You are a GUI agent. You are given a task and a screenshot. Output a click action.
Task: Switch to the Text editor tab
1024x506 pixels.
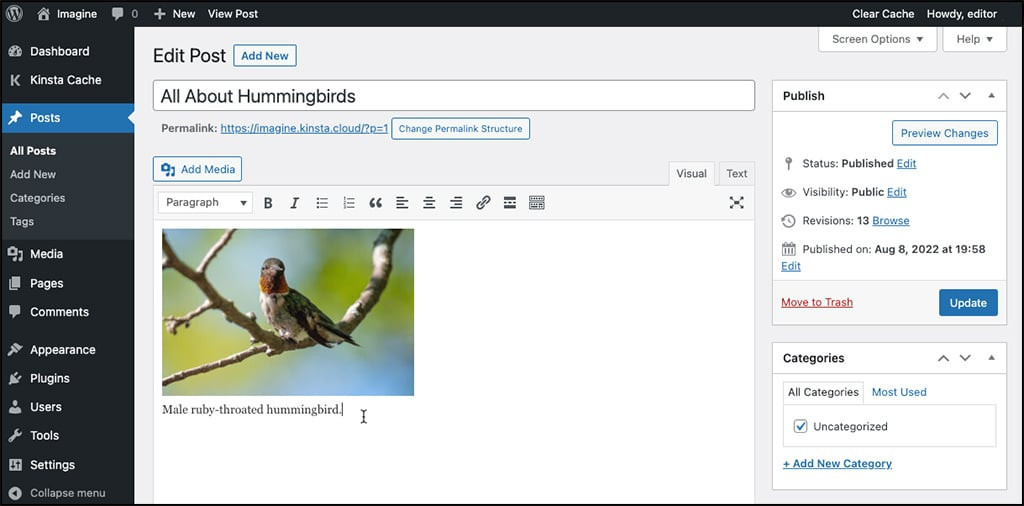coord(737,173)
